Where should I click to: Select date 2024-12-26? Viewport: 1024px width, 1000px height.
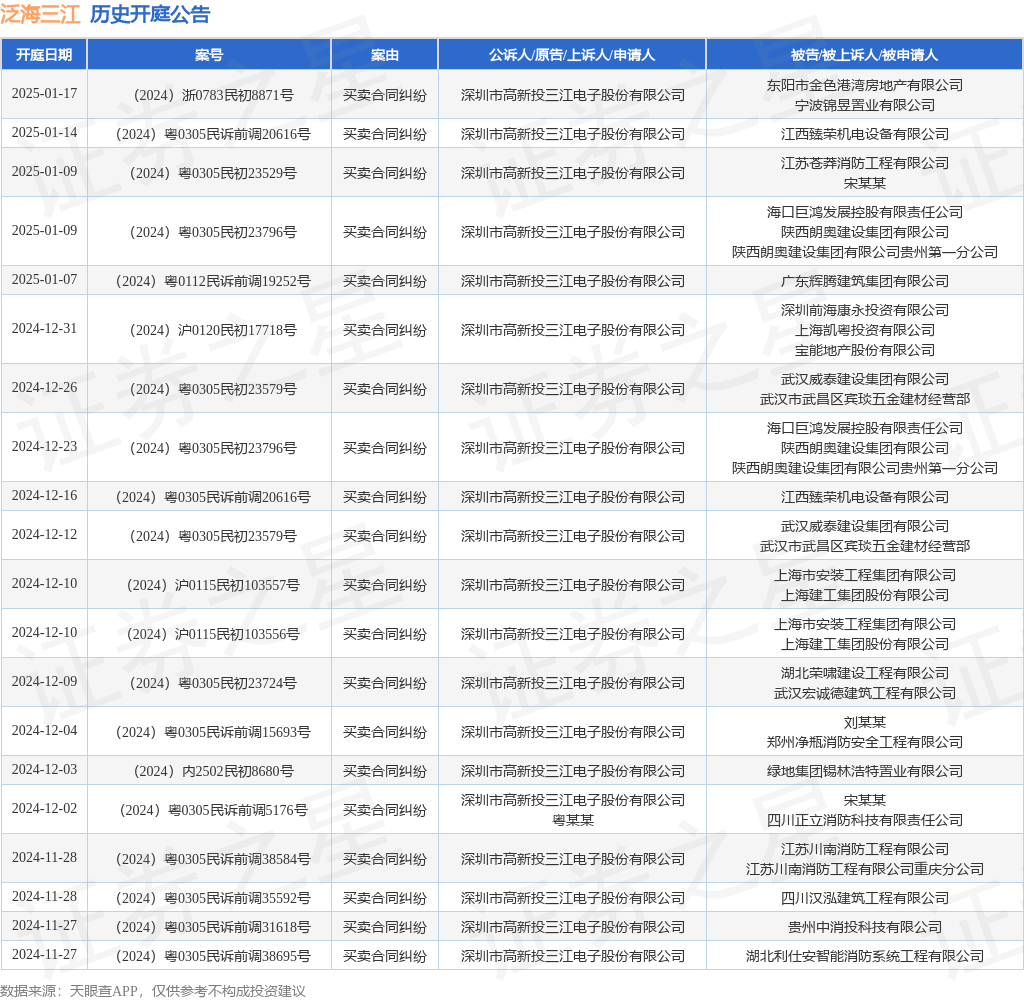pos(44,387)
